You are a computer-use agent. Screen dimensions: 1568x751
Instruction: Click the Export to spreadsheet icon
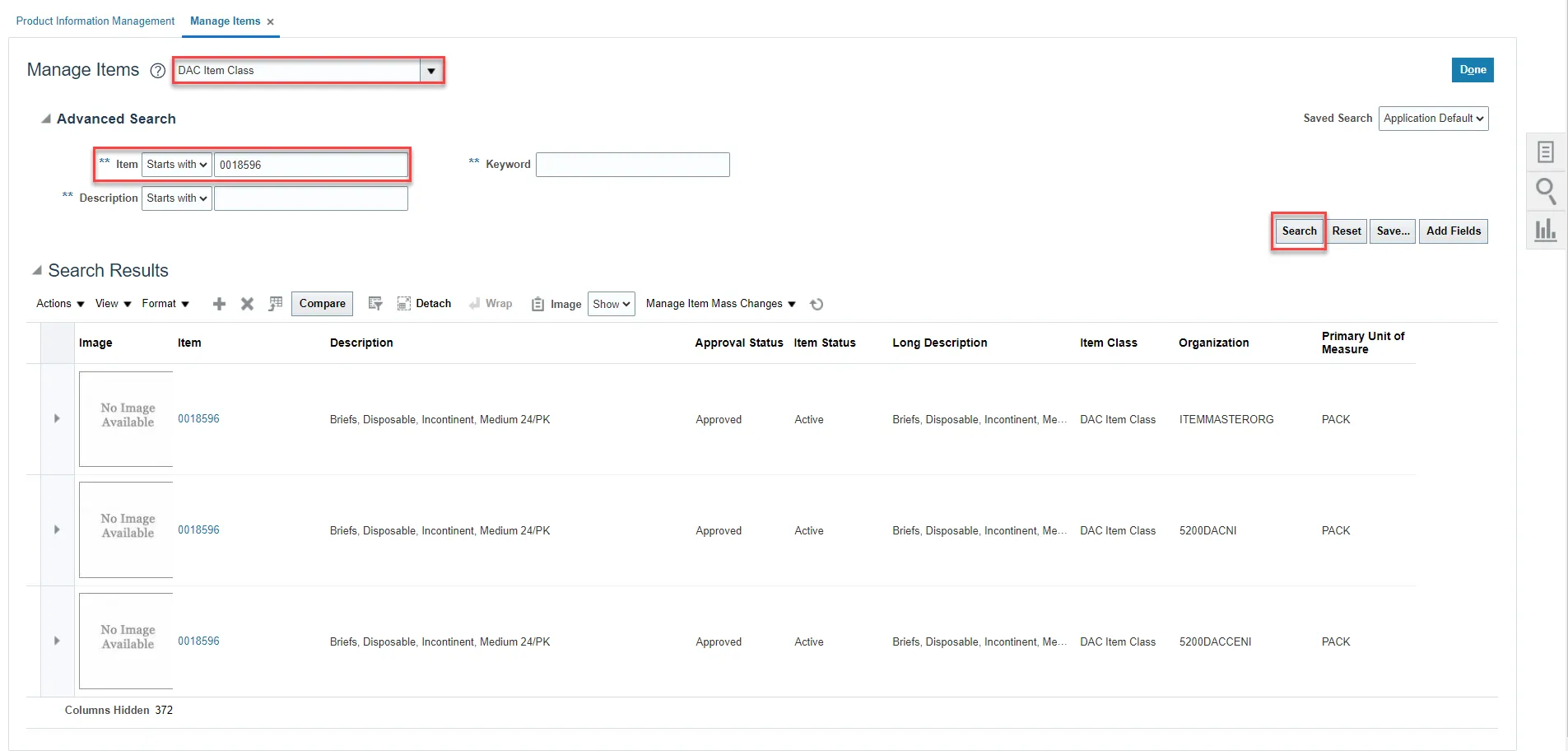[276, 304]
